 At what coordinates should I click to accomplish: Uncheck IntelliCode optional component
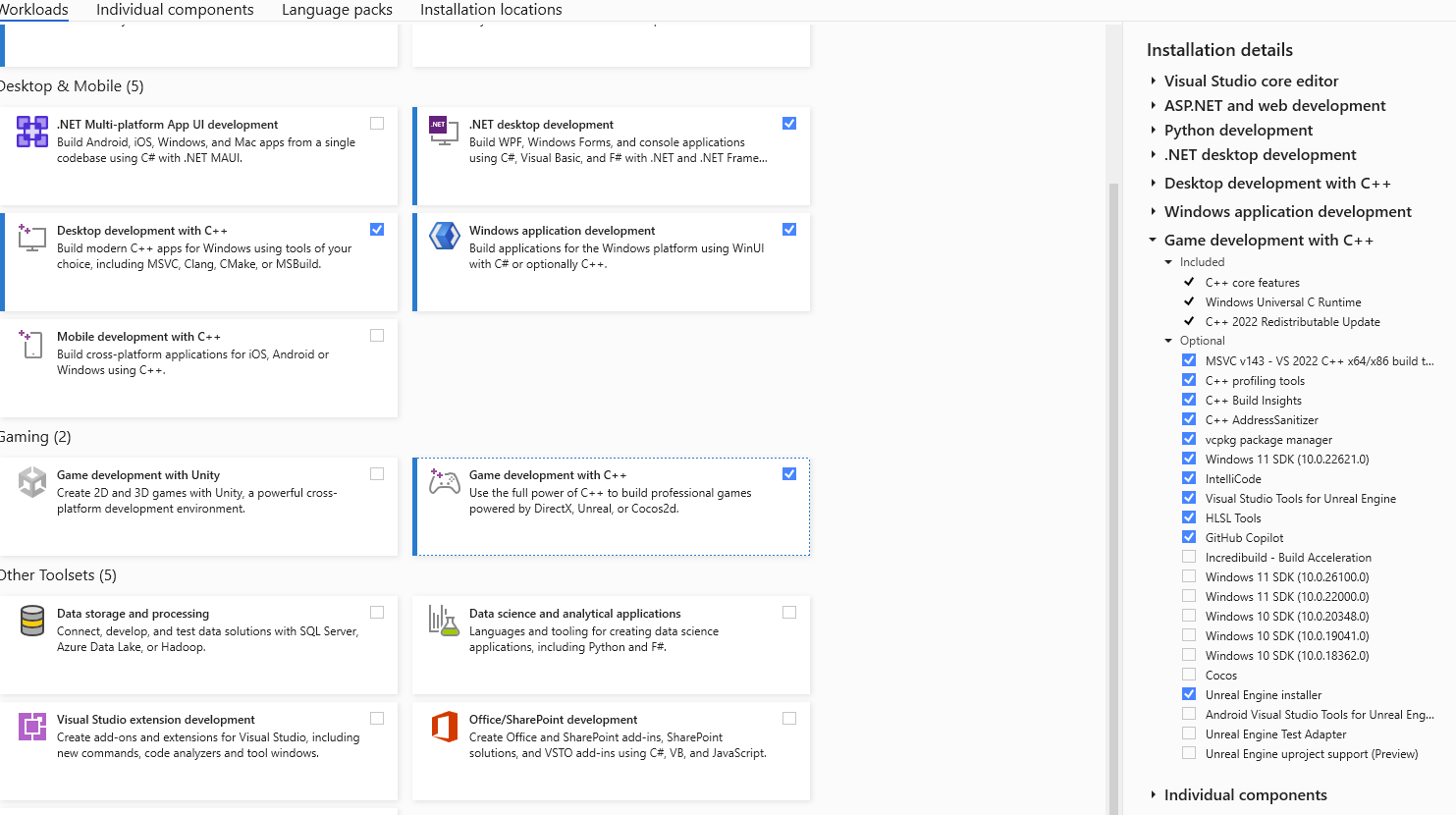tap(1189, 478)
